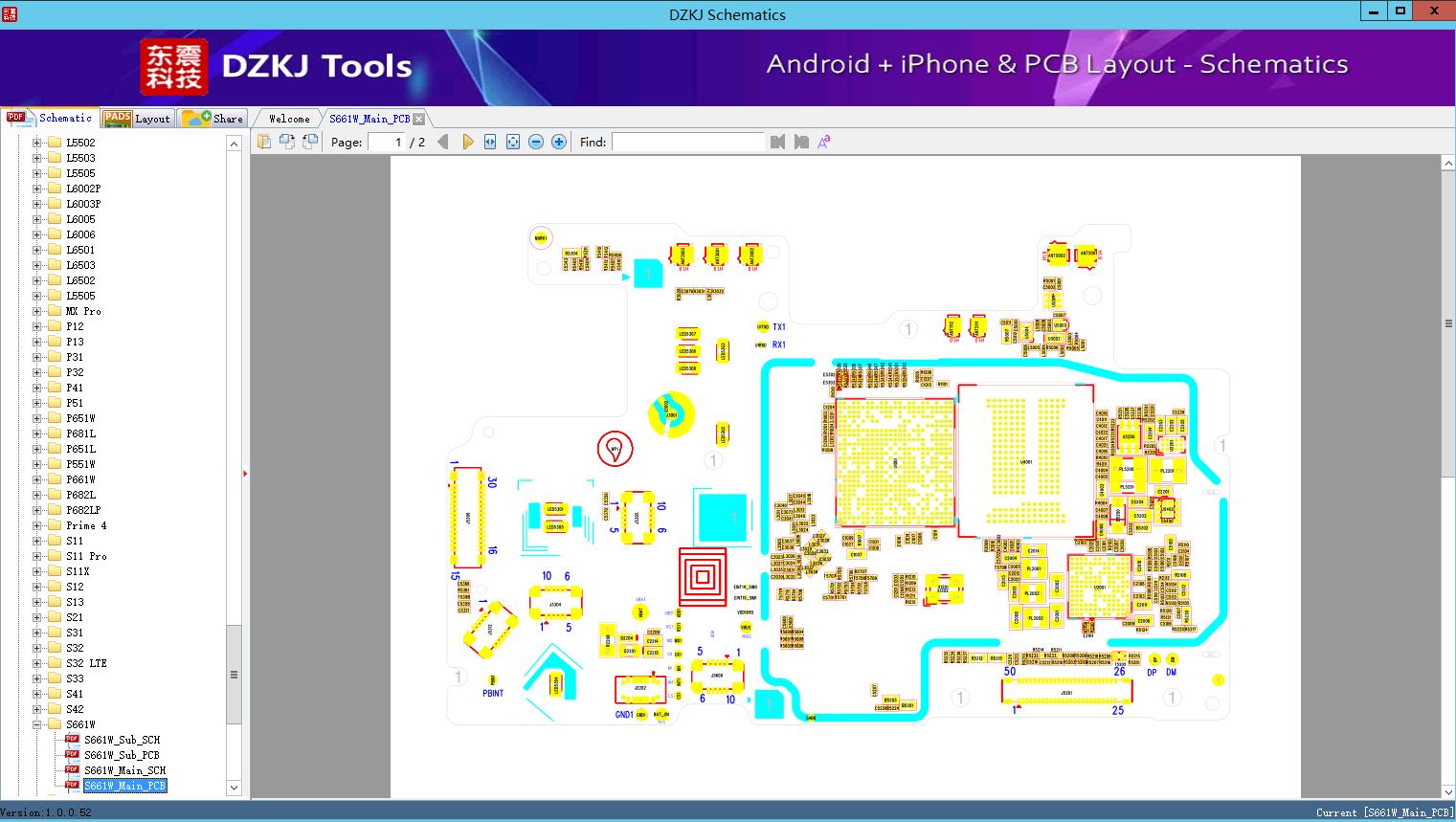Open the S661W_Sub_SCH PDF file
Screen dimensions: 1456x822
click(x=122, y=740)
